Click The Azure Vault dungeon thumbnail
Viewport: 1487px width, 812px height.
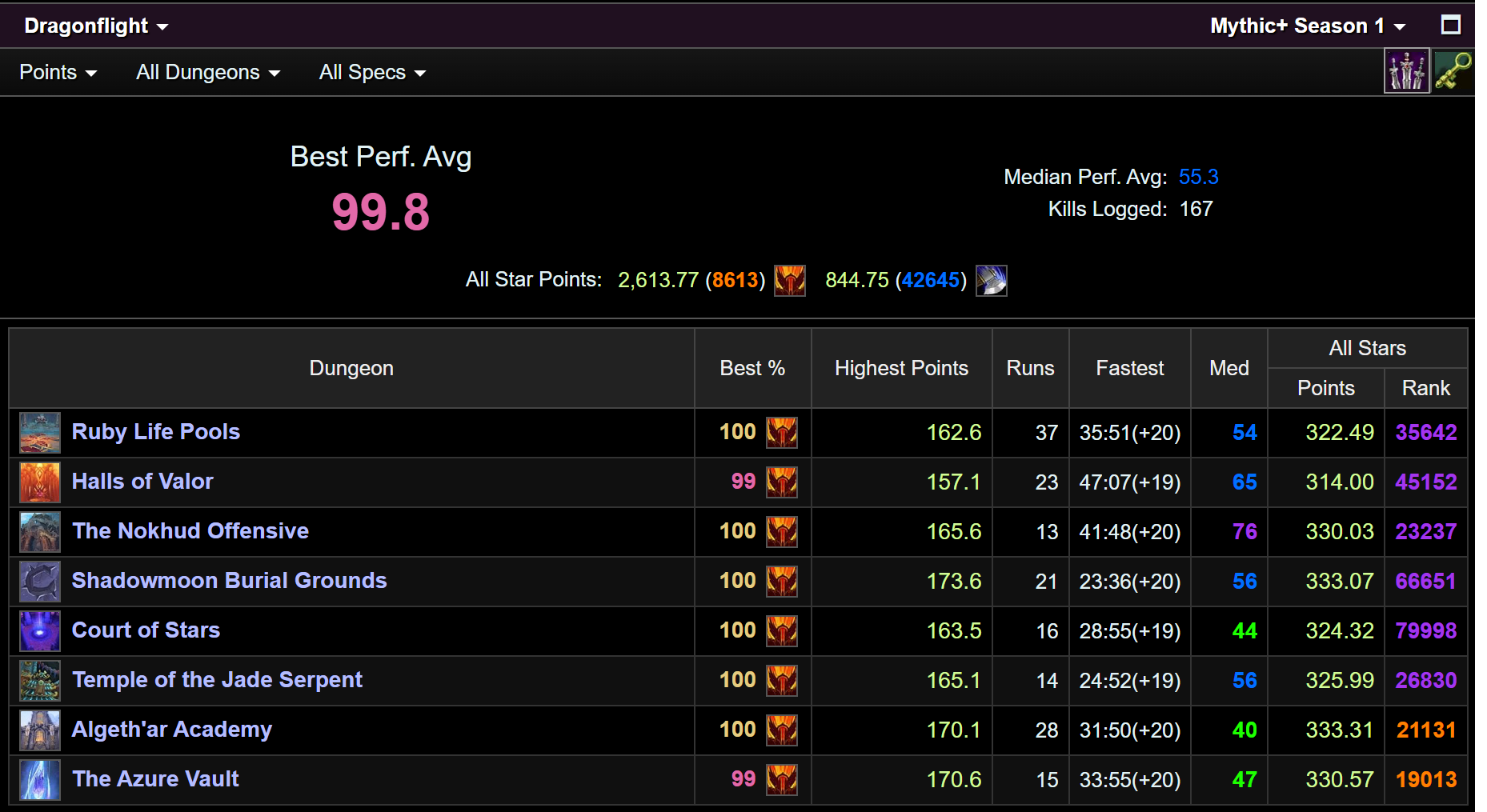(40, 780)
